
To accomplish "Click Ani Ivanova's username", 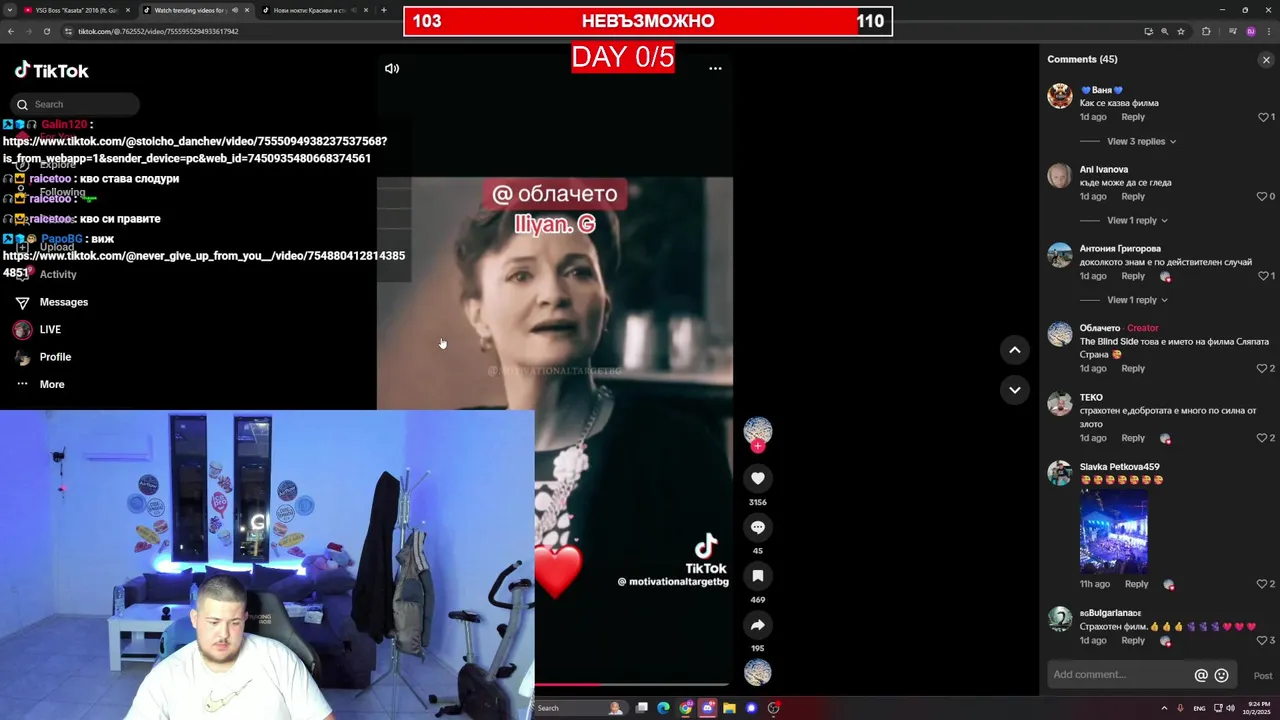I will coord(1104,170).
